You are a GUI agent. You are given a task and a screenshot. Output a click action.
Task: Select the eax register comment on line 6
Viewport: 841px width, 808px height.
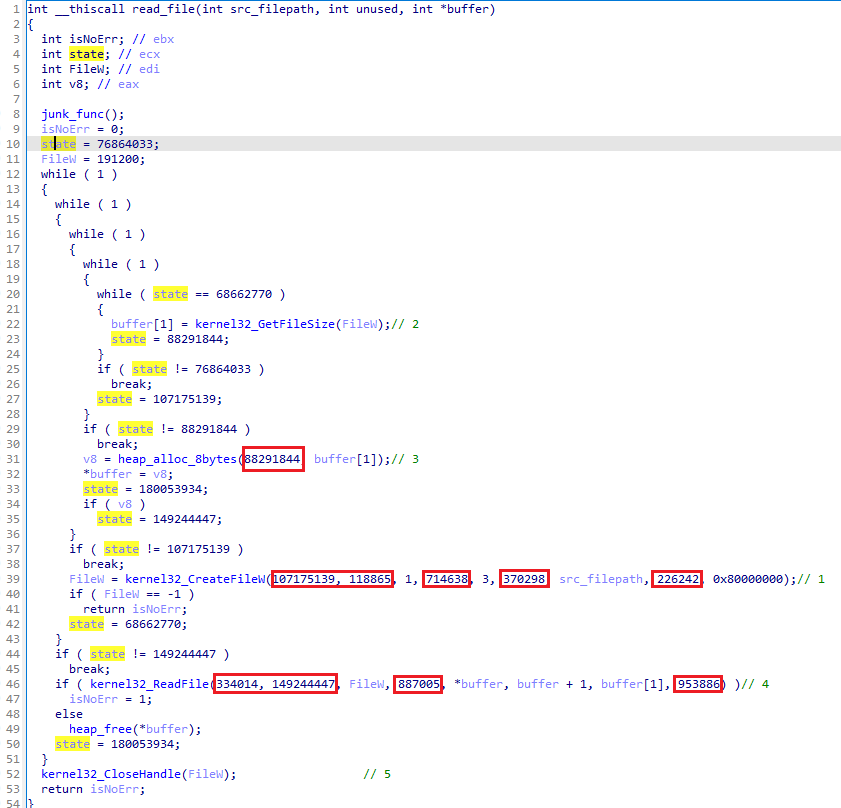[129, 84]
